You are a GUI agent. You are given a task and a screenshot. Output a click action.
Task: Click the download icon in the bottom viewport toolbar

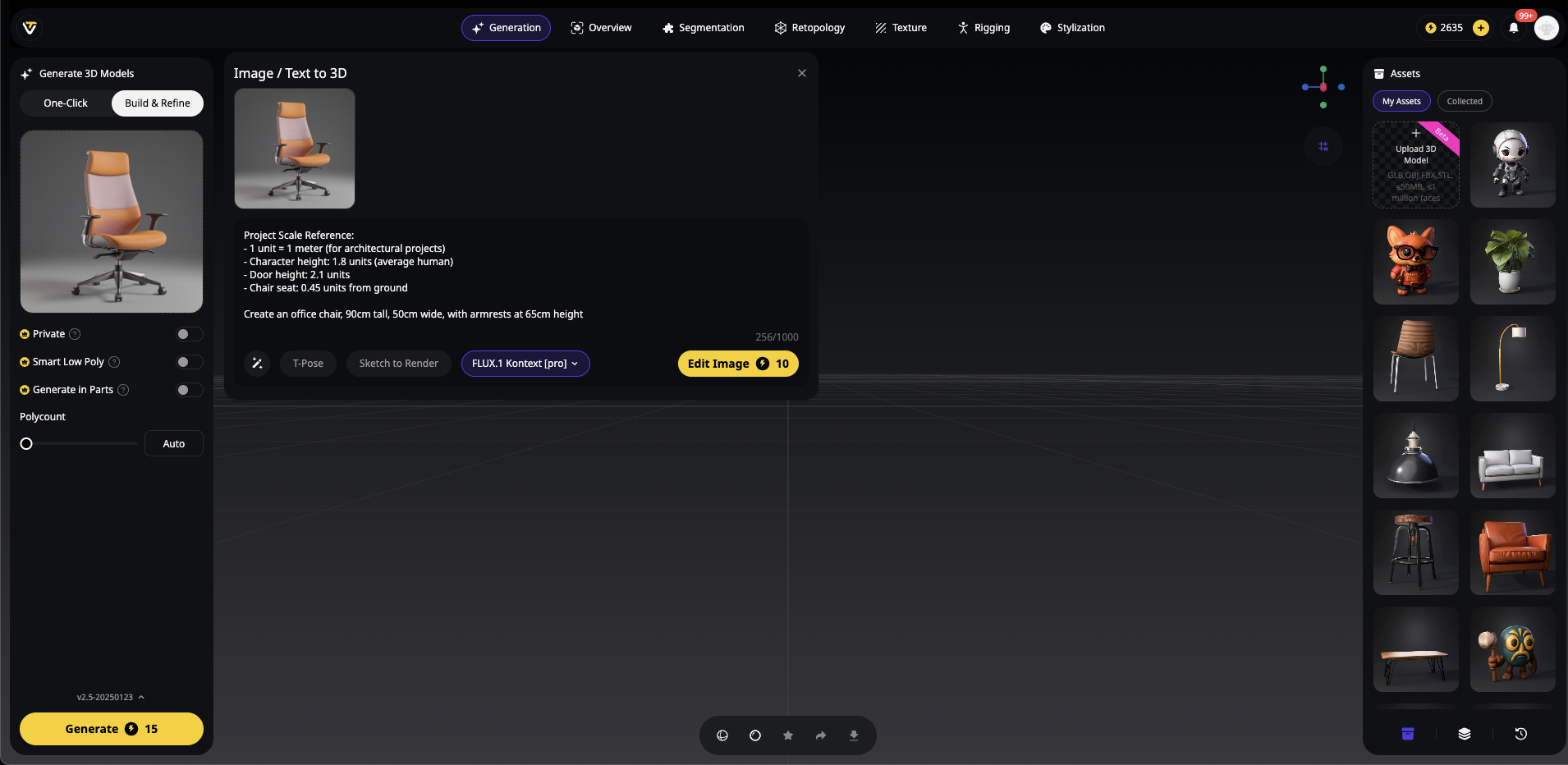854,735
